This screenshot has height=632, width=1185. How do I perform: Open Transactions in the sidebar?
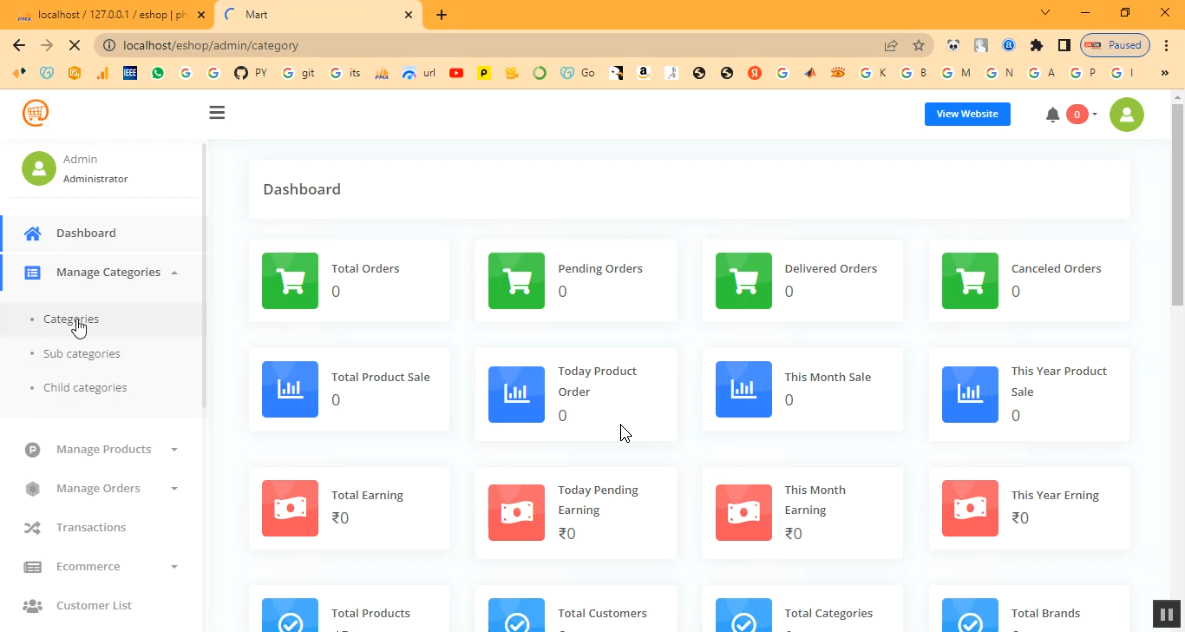coord(91,528)
